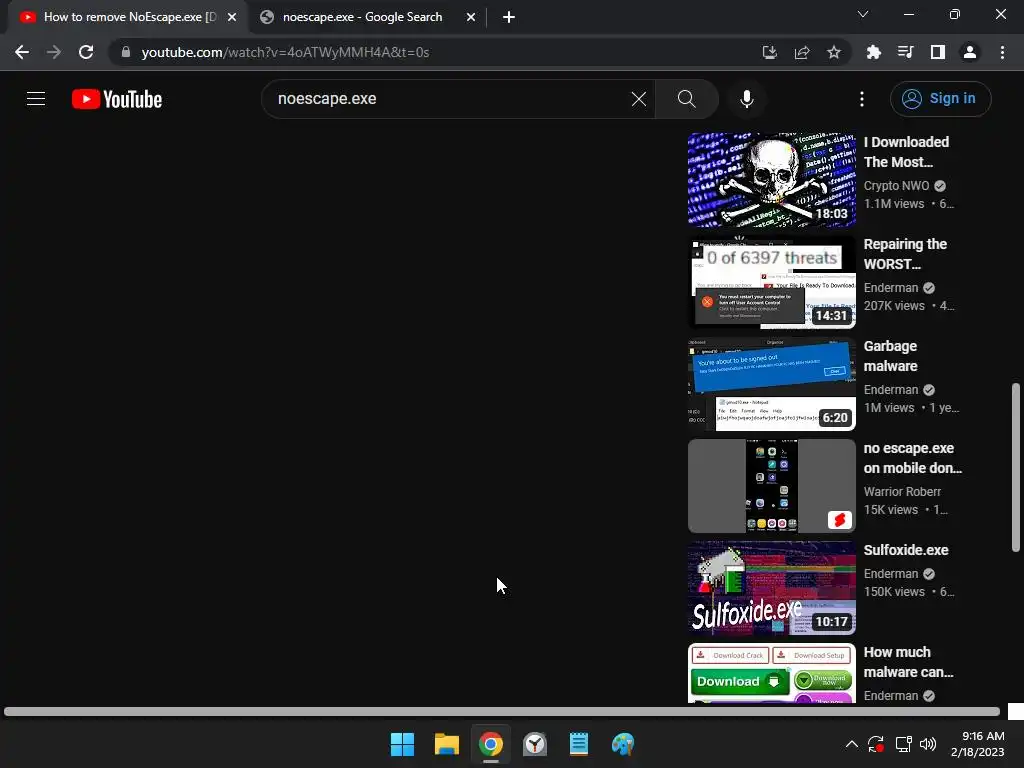
Task: Reload the YouTube page
Action: (x=86, y=52)
